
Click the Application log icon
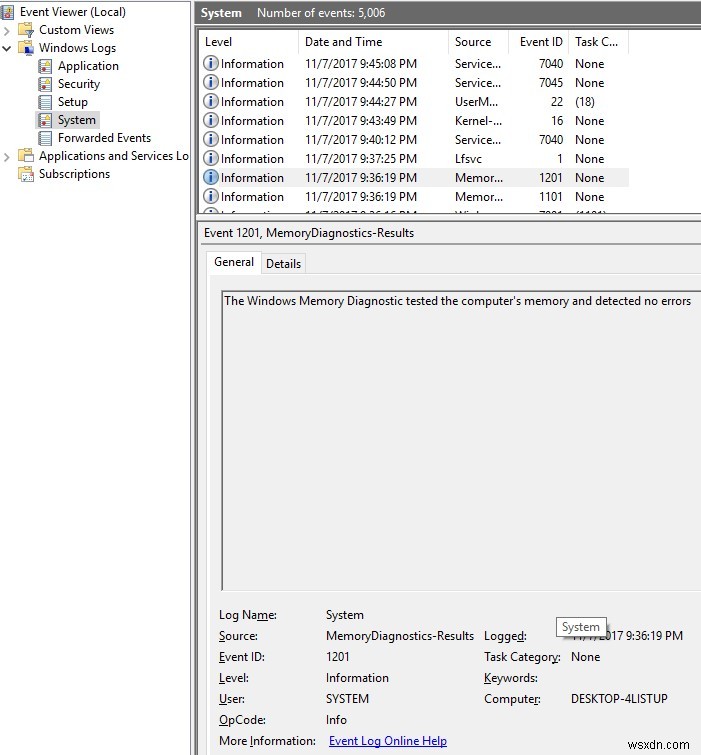coord(45,66)
